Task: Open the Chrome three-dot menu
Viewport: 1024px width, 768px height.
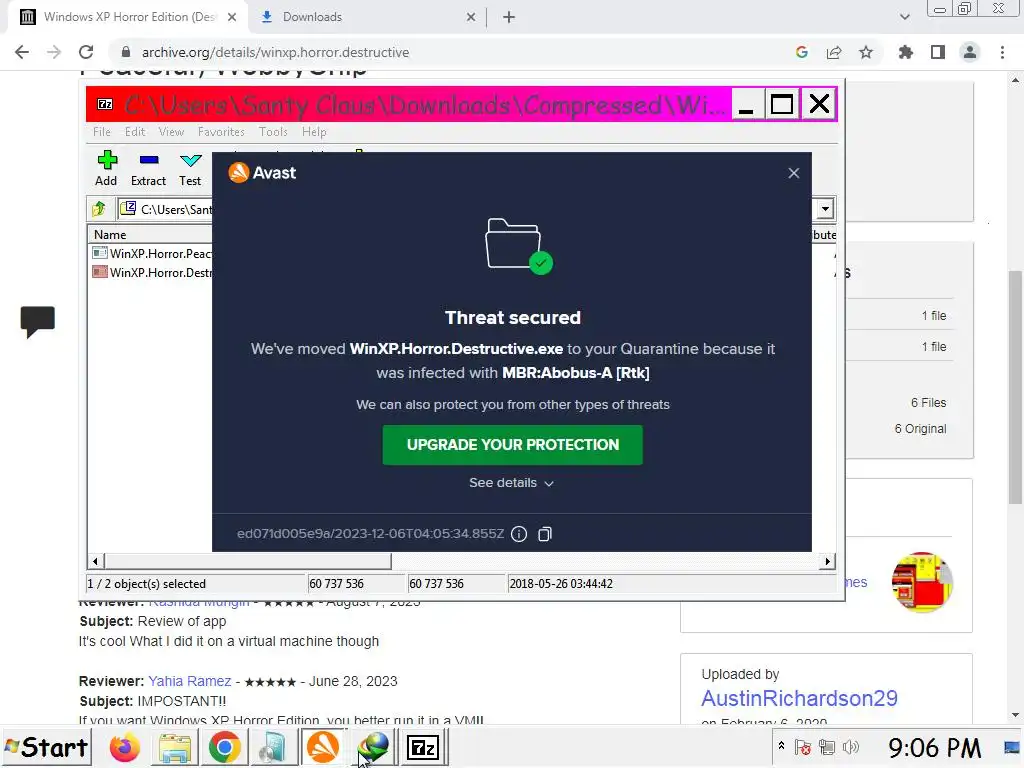Action: [x=1002, y=52]
